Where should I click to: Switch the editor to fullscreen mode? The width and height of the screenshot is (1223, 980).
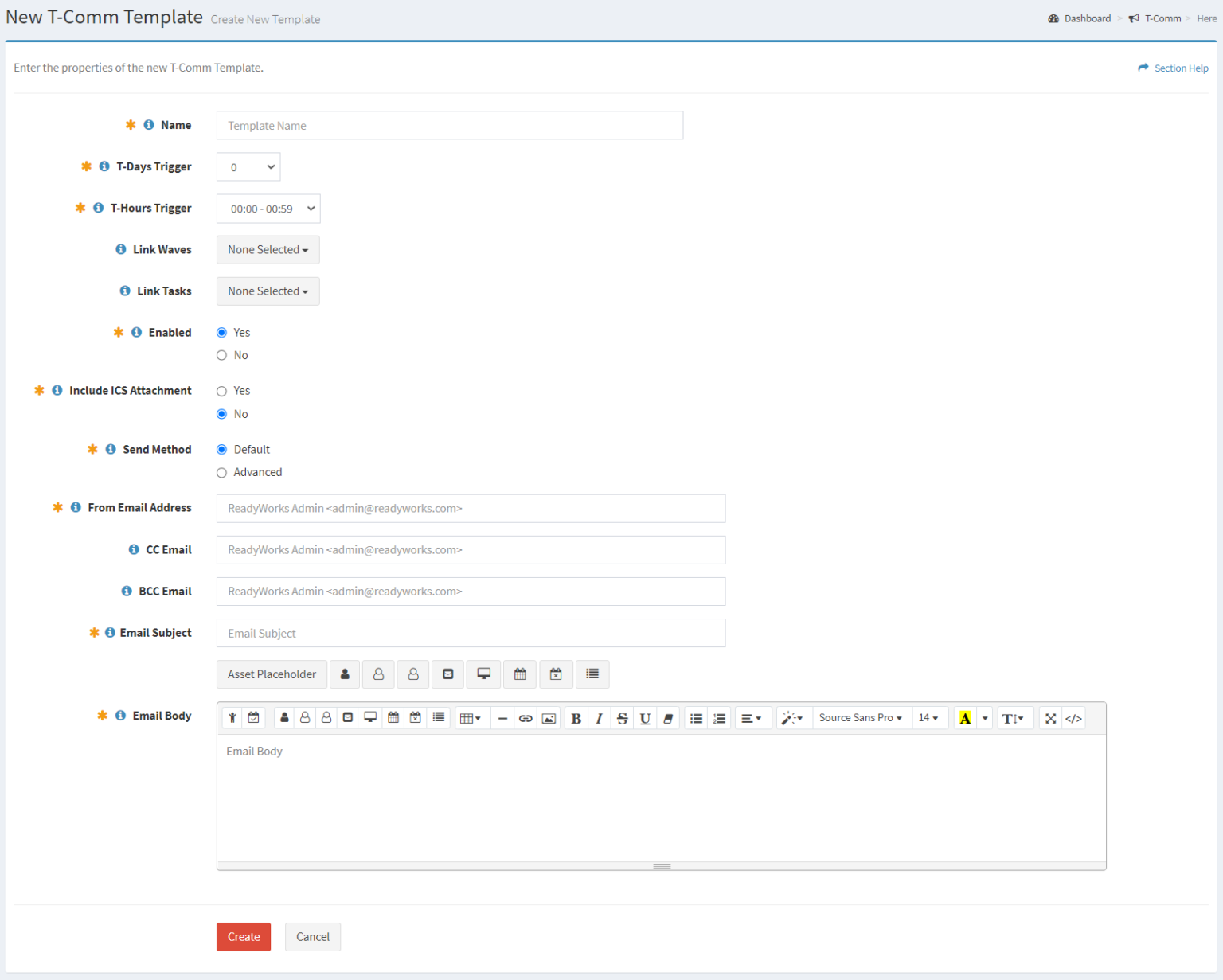(x=1049, y=717)
